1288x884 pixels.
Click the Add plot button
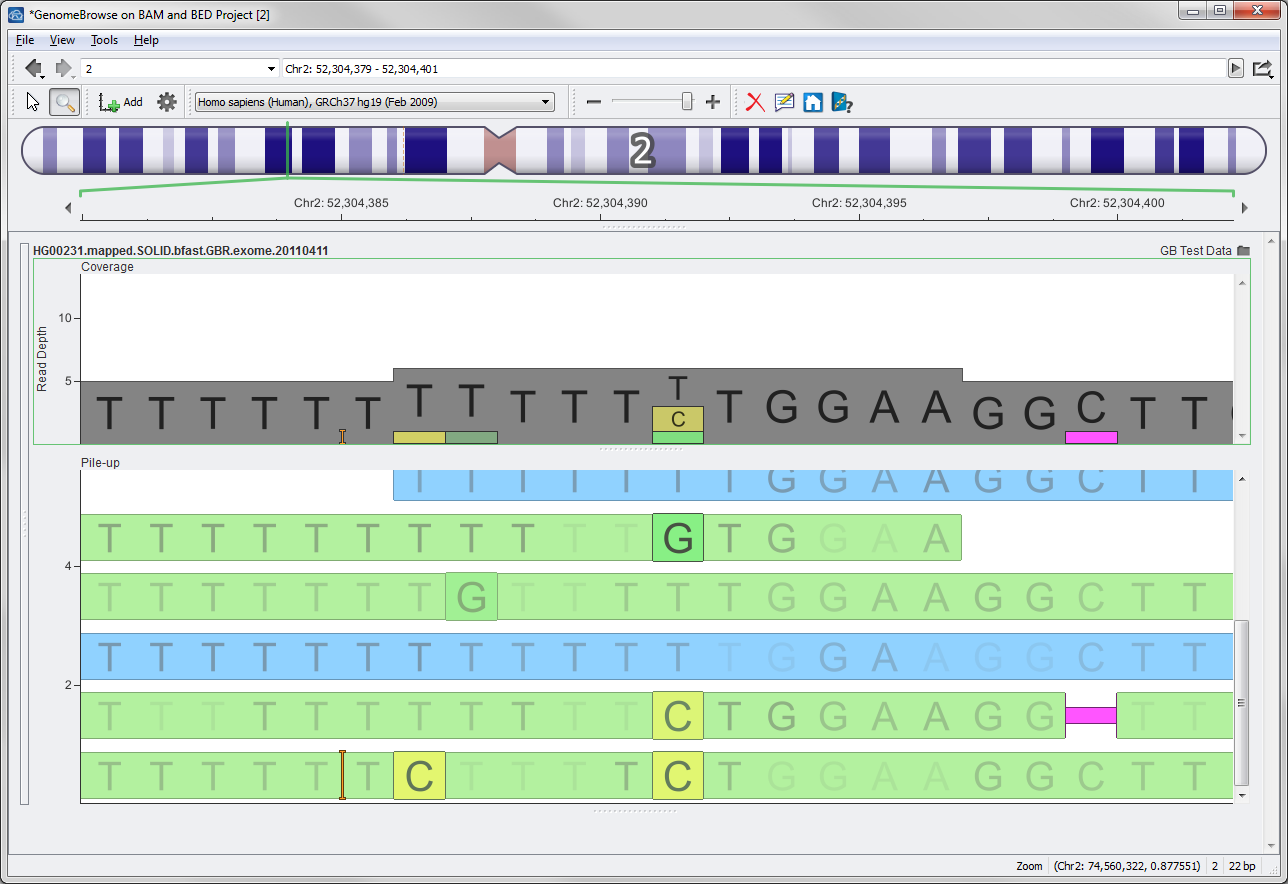pos(121,102)
